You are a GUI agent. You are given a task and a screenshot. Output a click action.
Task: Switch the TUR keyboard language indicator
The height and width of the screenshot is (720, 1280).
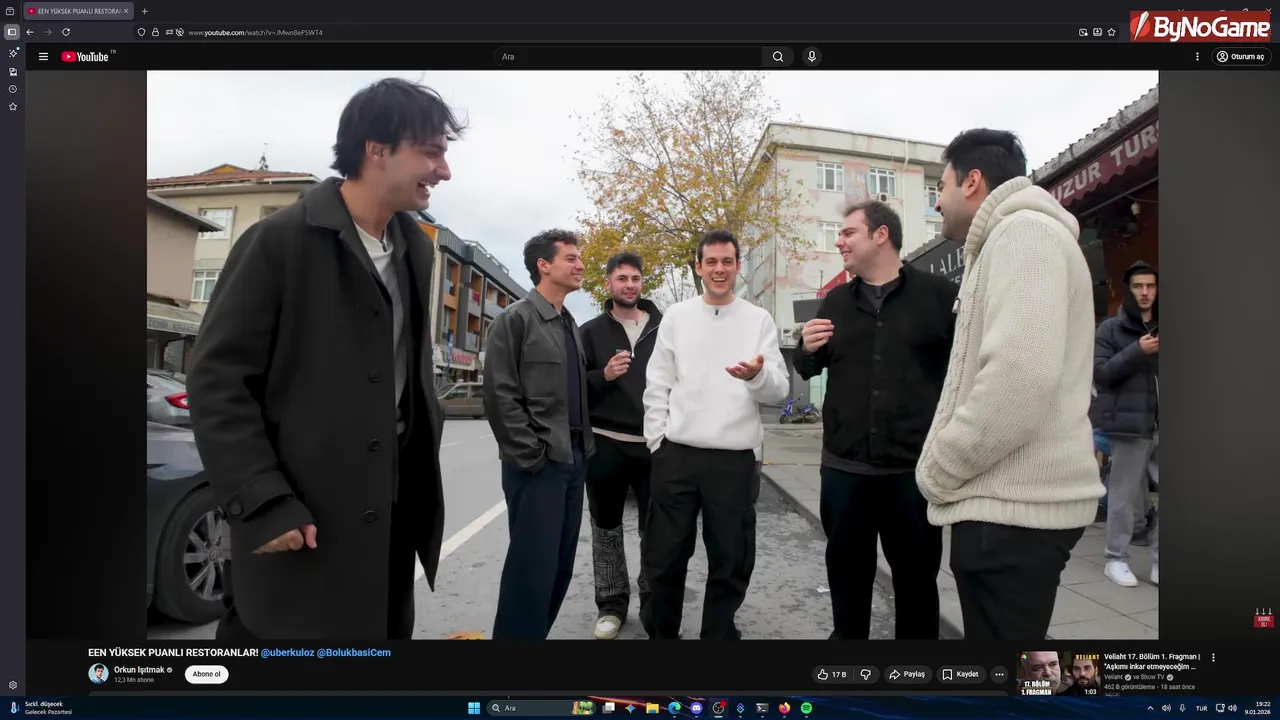point(1201,708)
